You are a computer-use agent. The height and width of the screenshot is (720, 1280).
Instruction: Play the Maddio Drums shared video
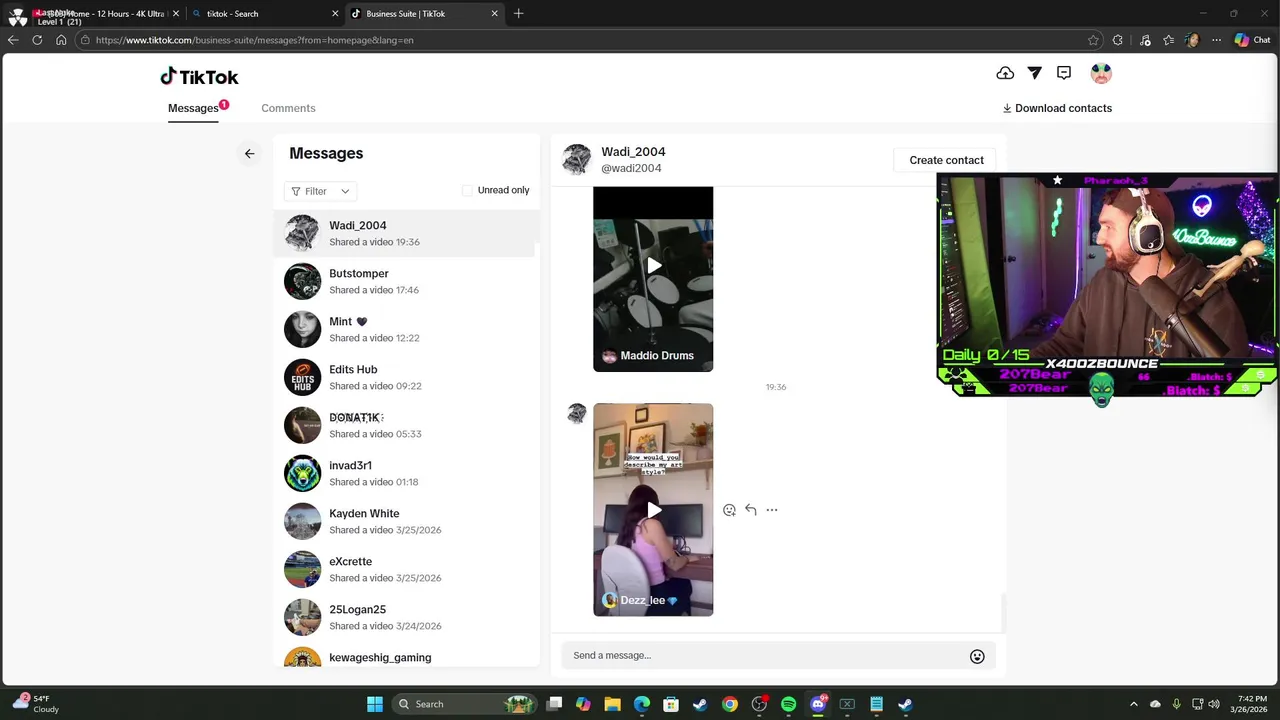[x=653, y=266]
